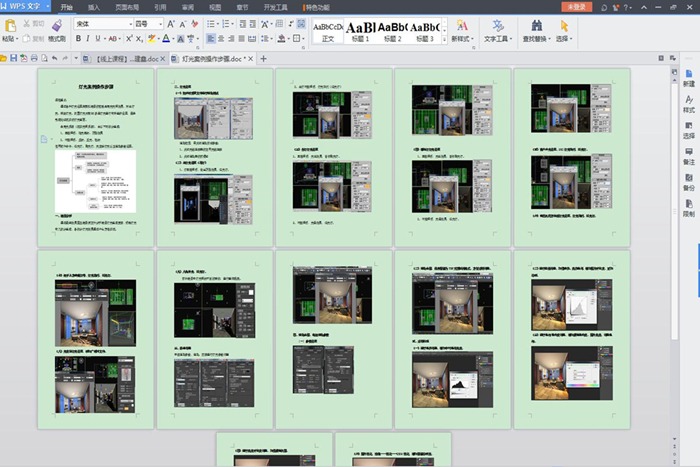The width and height of the screenshot is (700, 467).
Task: Click the binoculars 查找替换 icon
Action: [537, 25]
